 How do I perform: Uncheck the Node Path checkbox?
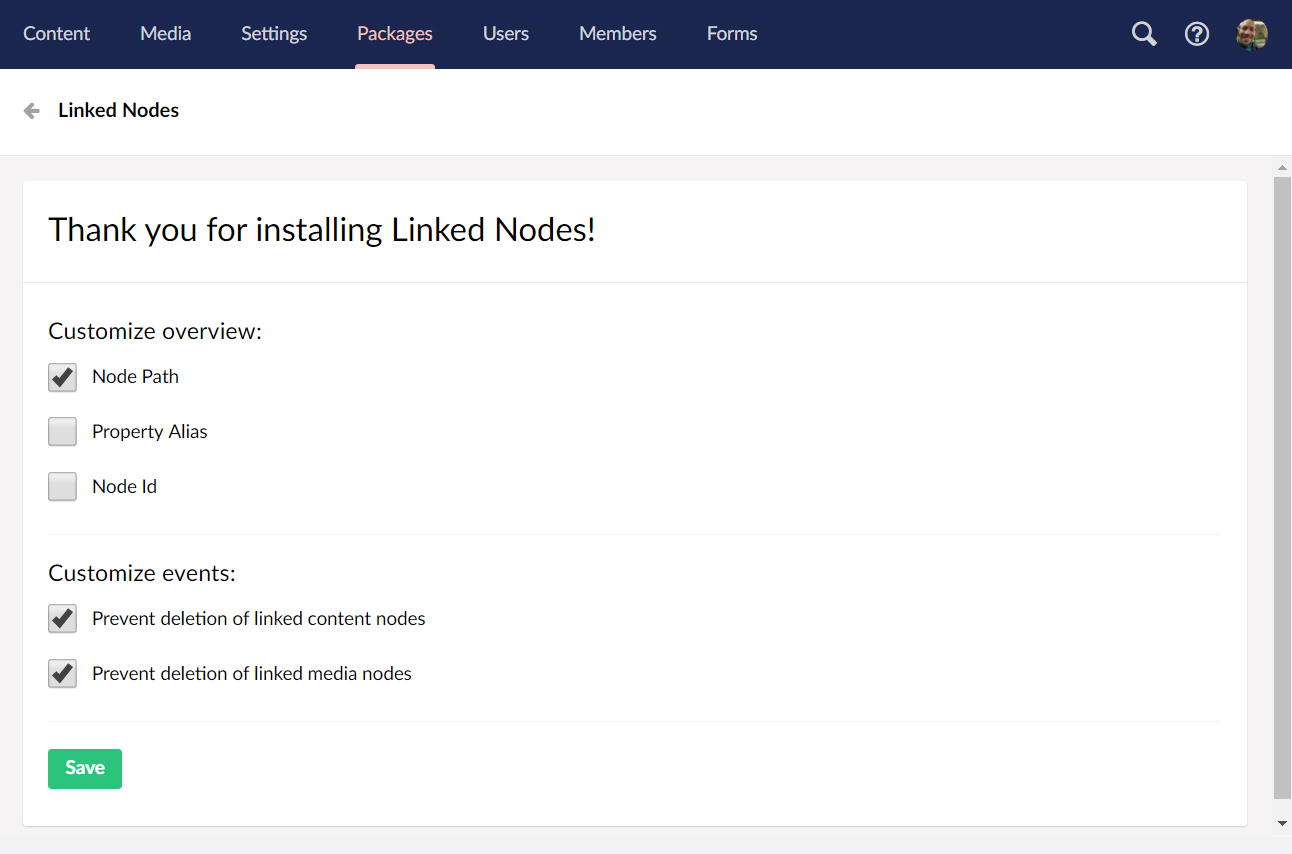pyautogui.click(x=62, y=377)
